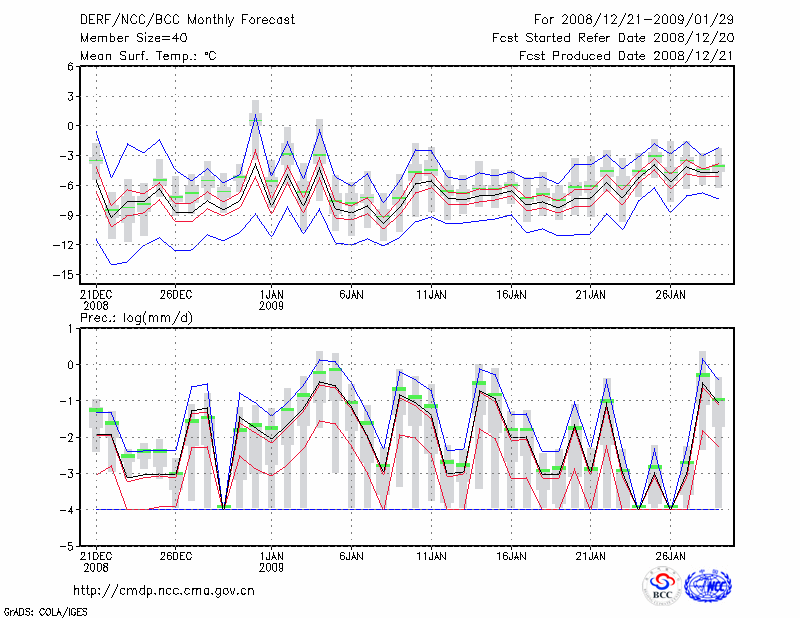Click 21DEC 2008 on the precipitation chart axis
Screen dimensions: 800x618
[96, 560]
